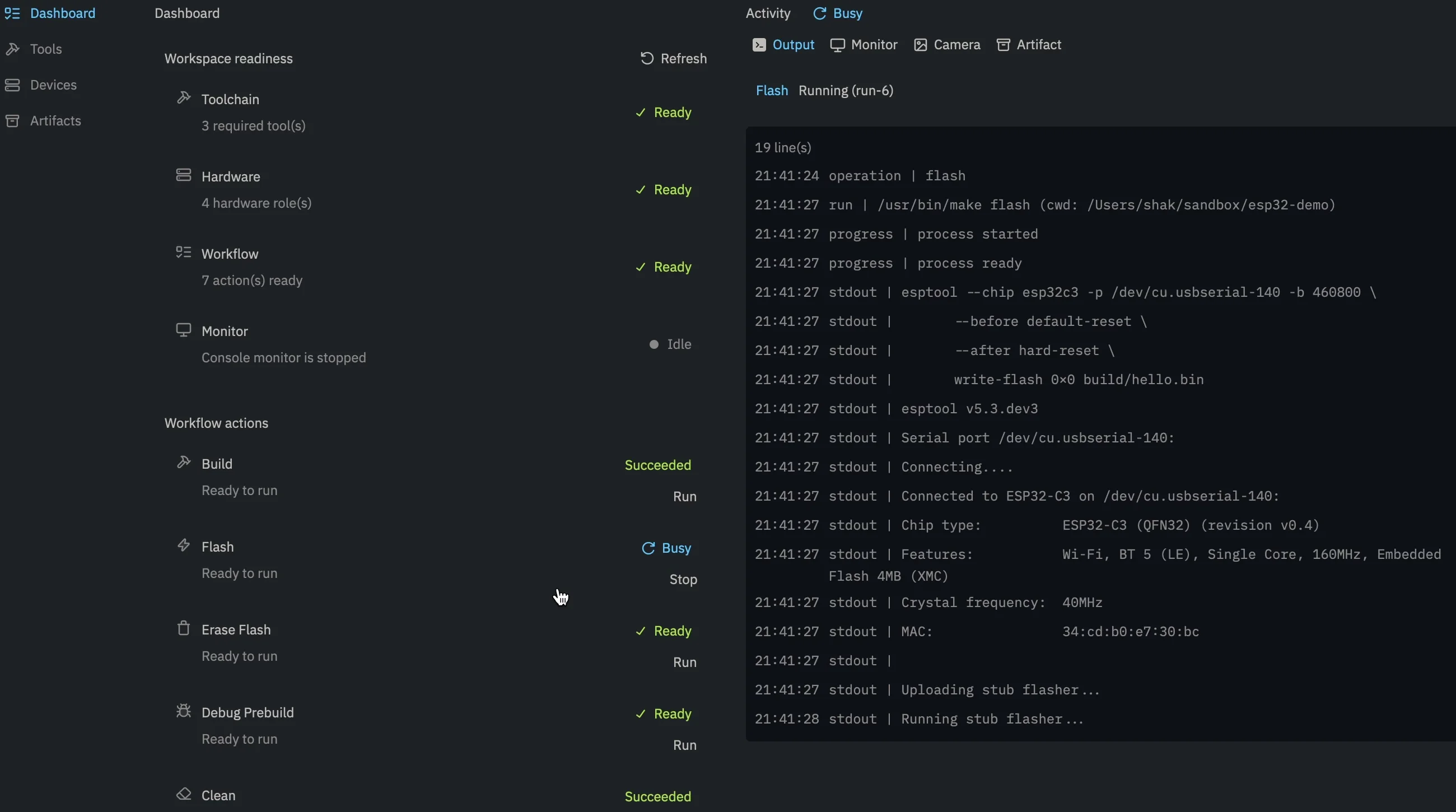Click the Build action hammer icon

(184, 462)
